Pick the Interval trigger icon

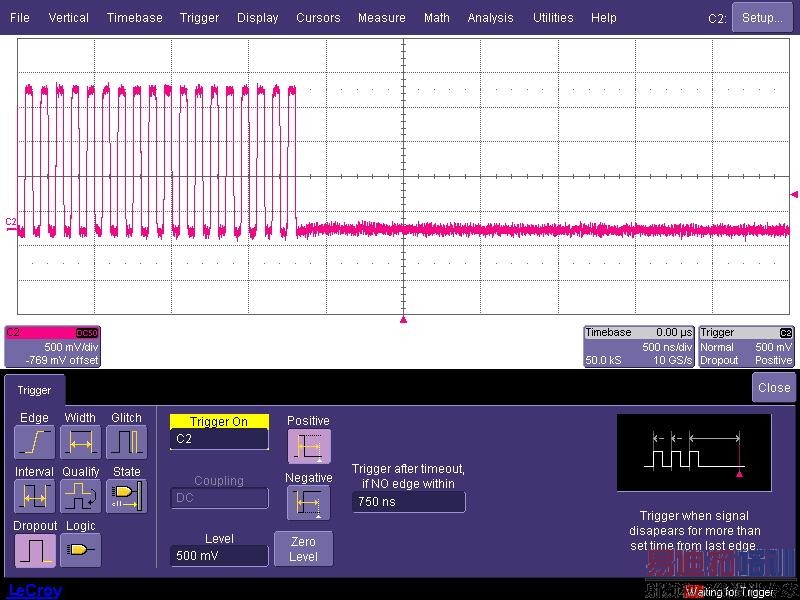coord(34,496)
